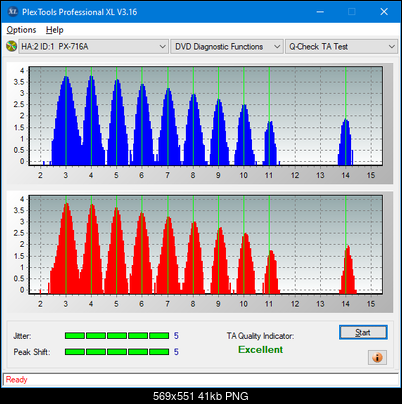Click the disc drive icon beside drive selector
Screen dimensions: 402x404
tap(11, 46)
